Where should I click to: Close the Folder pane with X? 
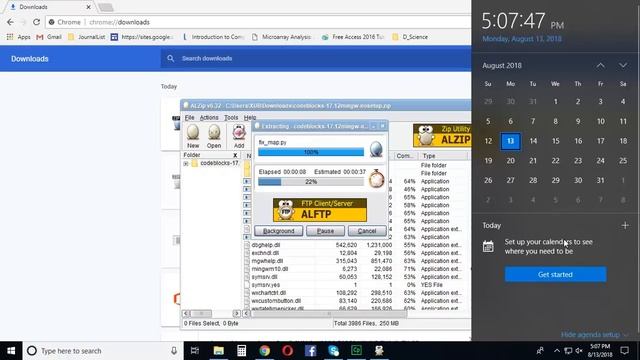coord(235,155)
